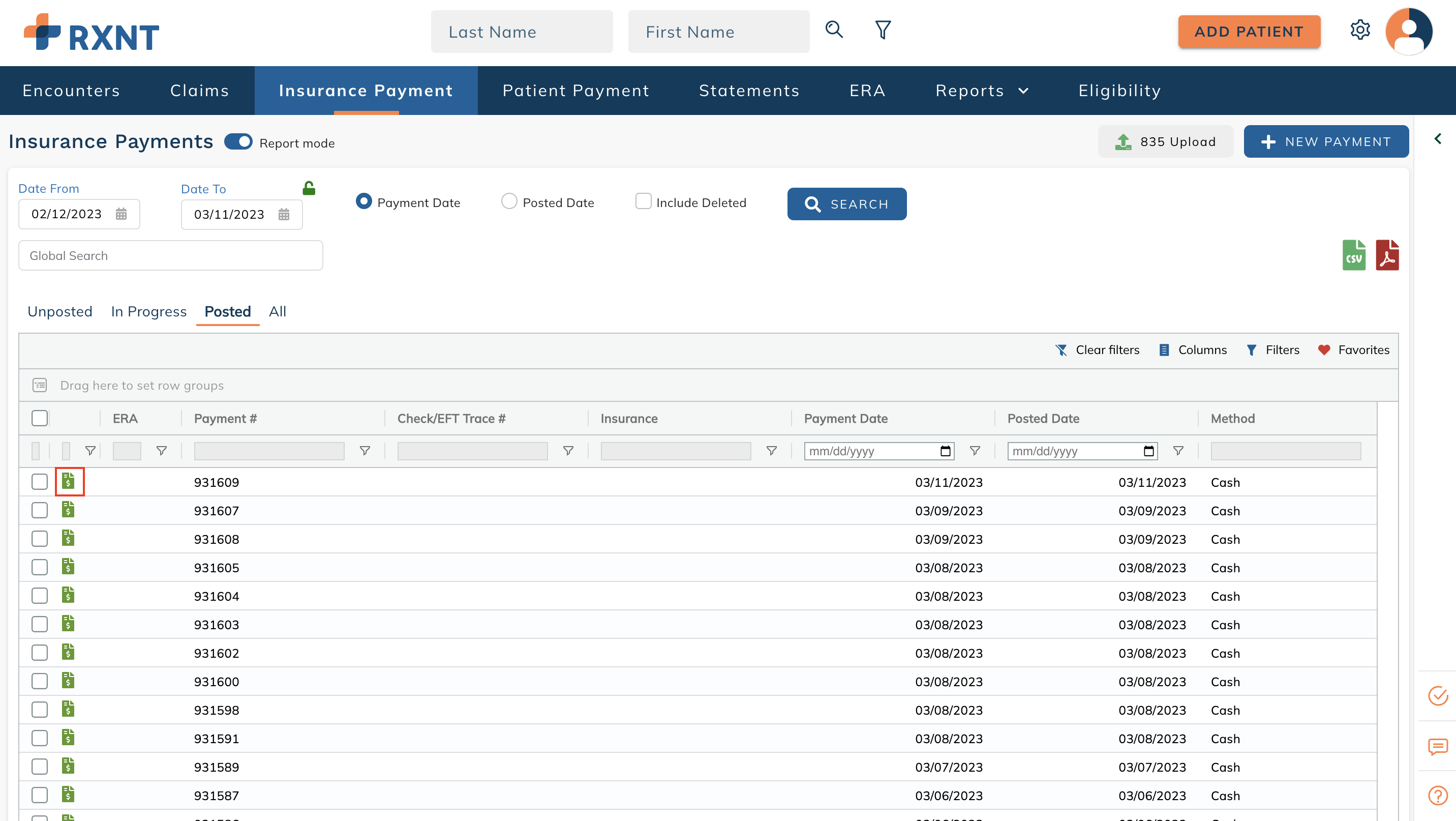
Task: Open the Posted Date filter date picker
Action: pos(1148,451)
